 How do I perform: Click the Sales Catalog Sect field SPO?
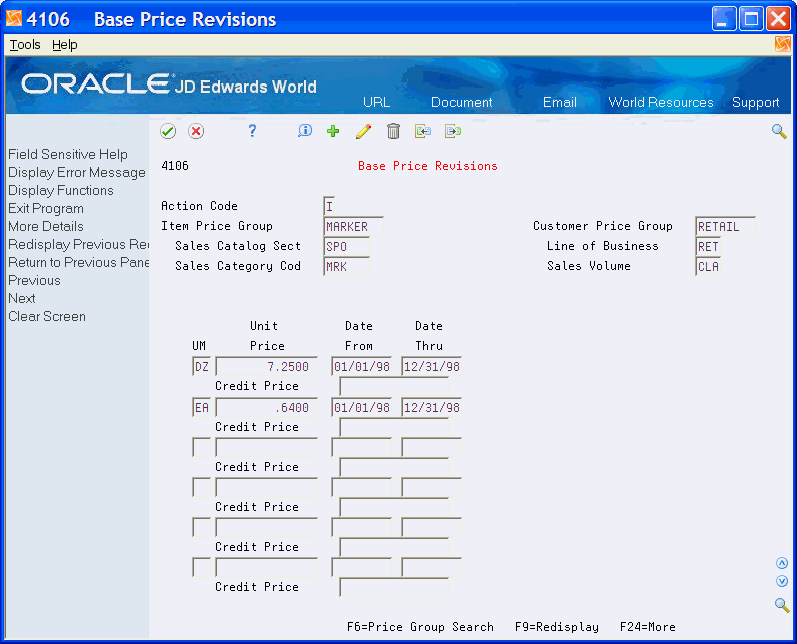347,247
